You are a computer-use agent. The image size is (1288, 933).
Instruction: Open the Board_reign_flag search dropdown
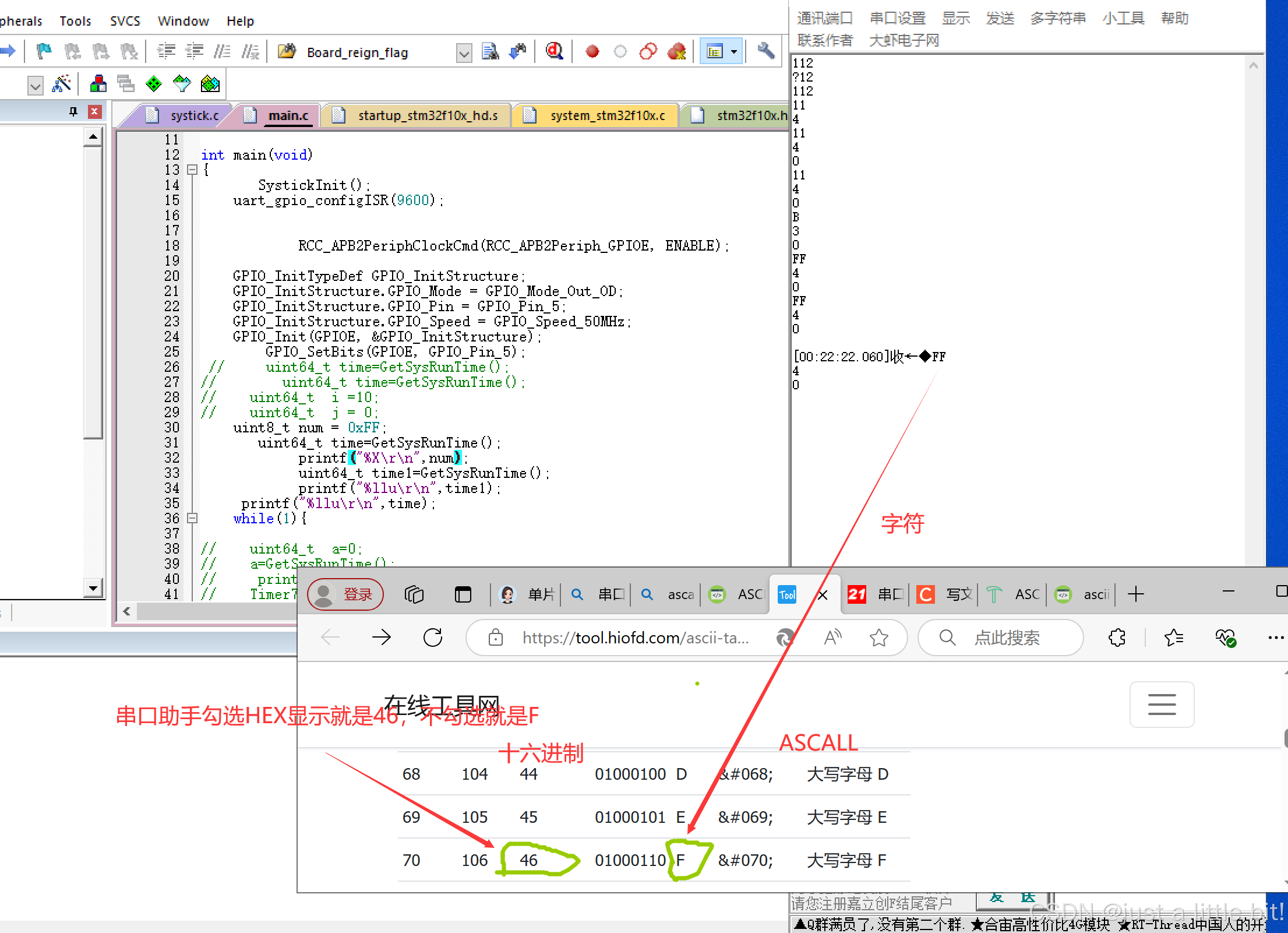click(x=464, y=54)
